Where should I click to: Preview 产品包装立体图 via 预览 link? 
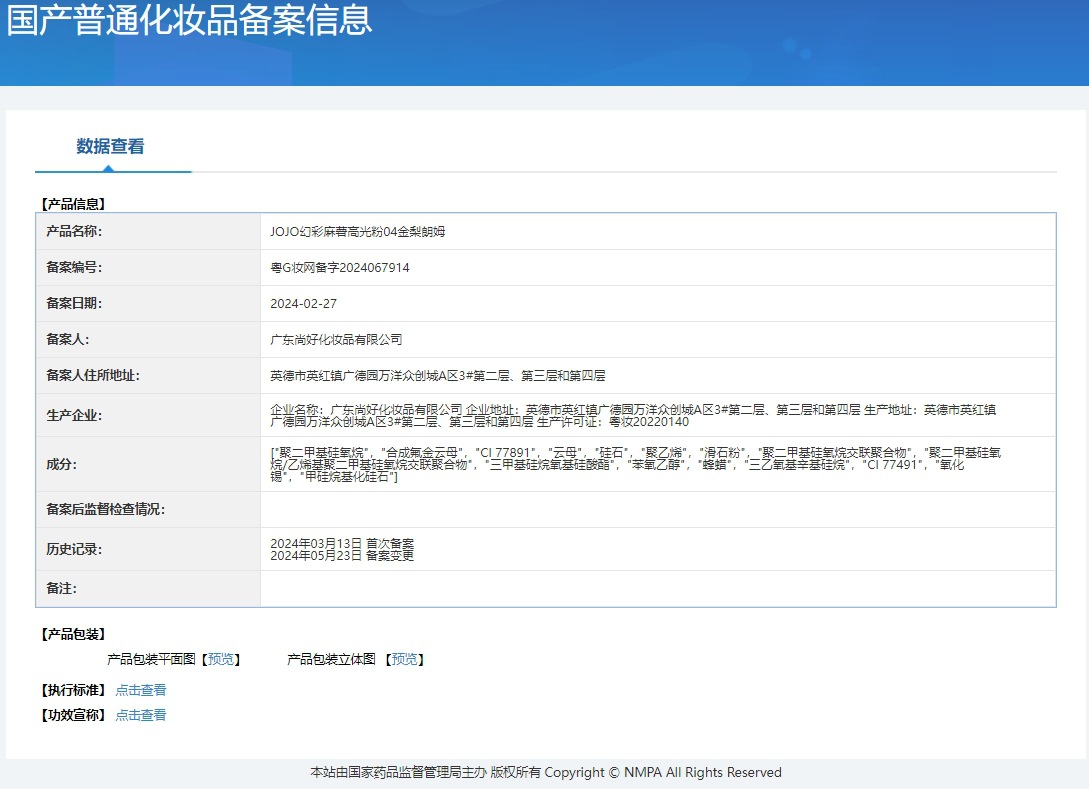405,659
